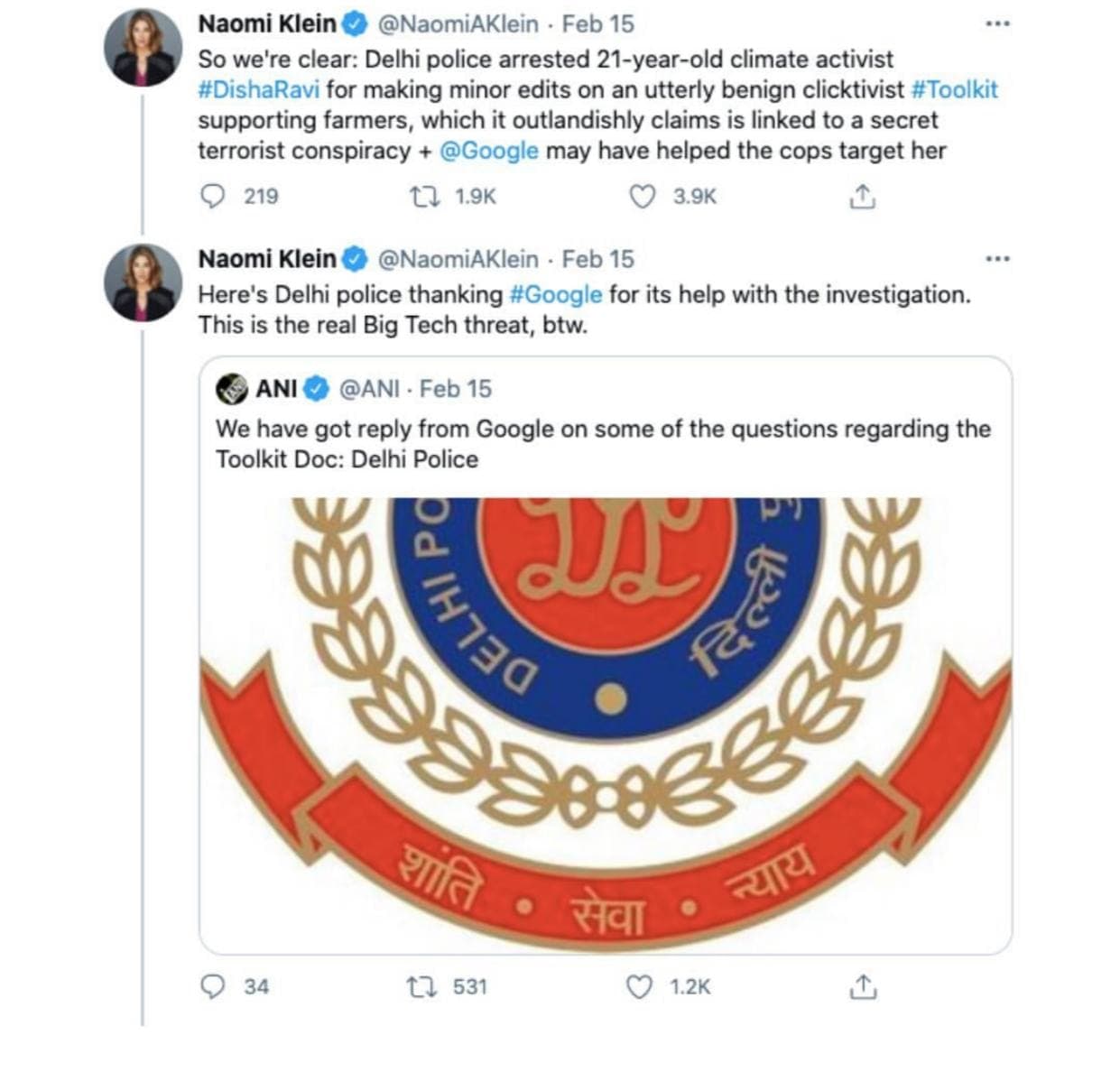The height and width of the screenshot is (1072, 1120).
Task: Retweet the Disha Ravi arrest tweet
Action: [422, 197]
